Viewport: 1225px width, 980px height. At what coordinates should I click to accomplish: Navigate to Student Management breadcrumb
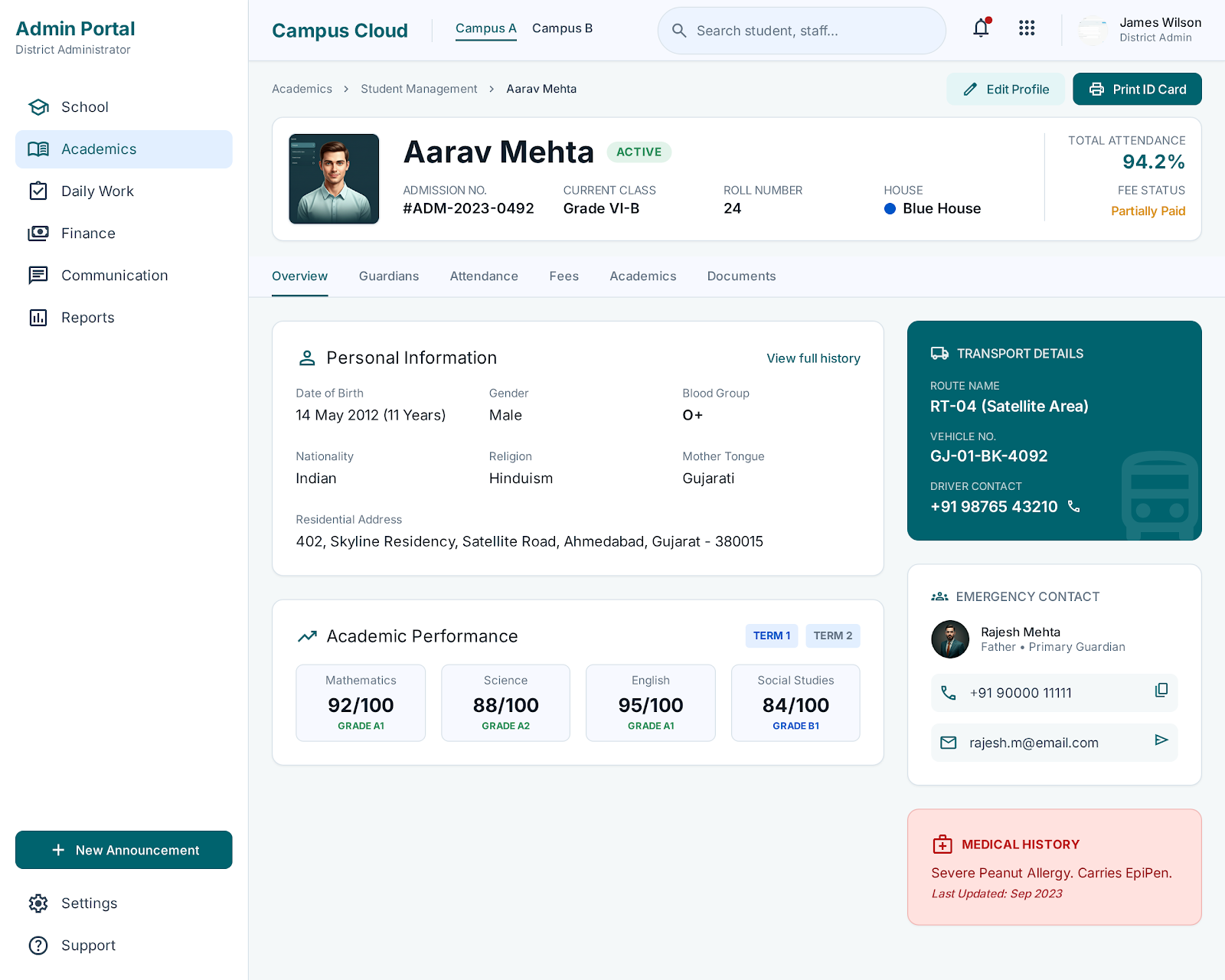tap(419, 89)
